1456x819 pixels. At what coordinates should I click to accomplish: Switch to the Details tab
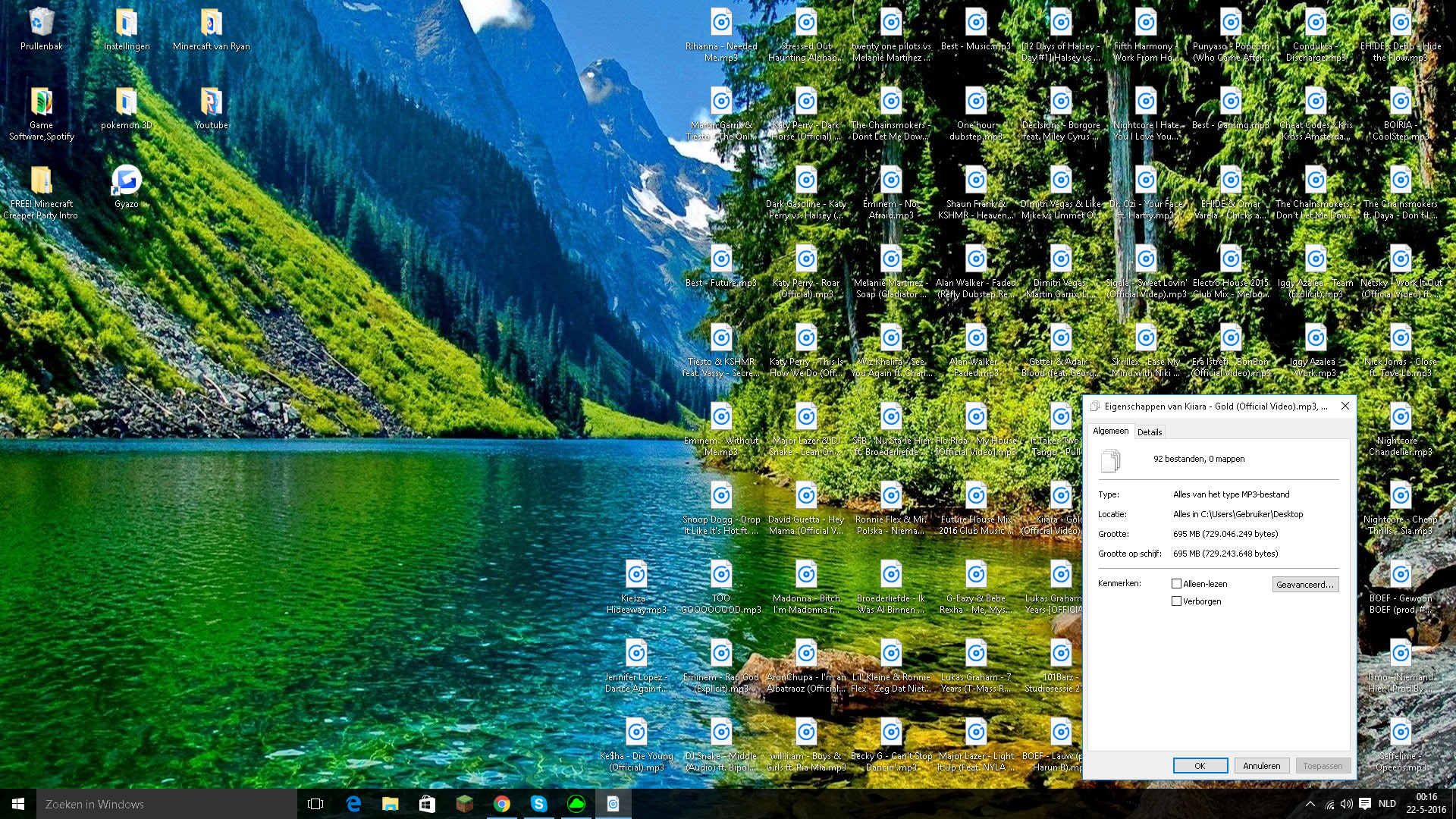1150,432
